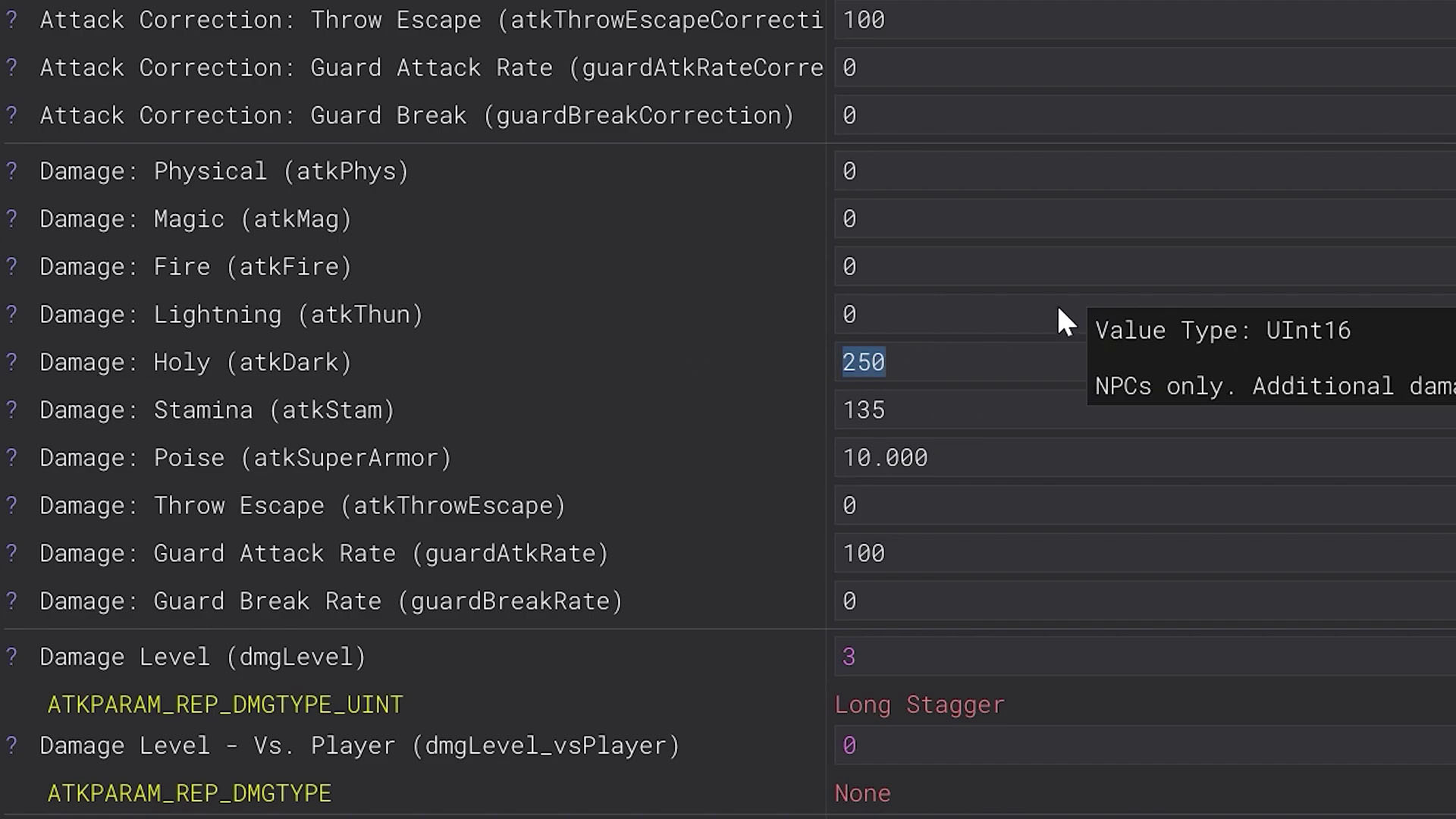
Task: Select the Holy damage value 250
Action: click(x=864, y=362)
